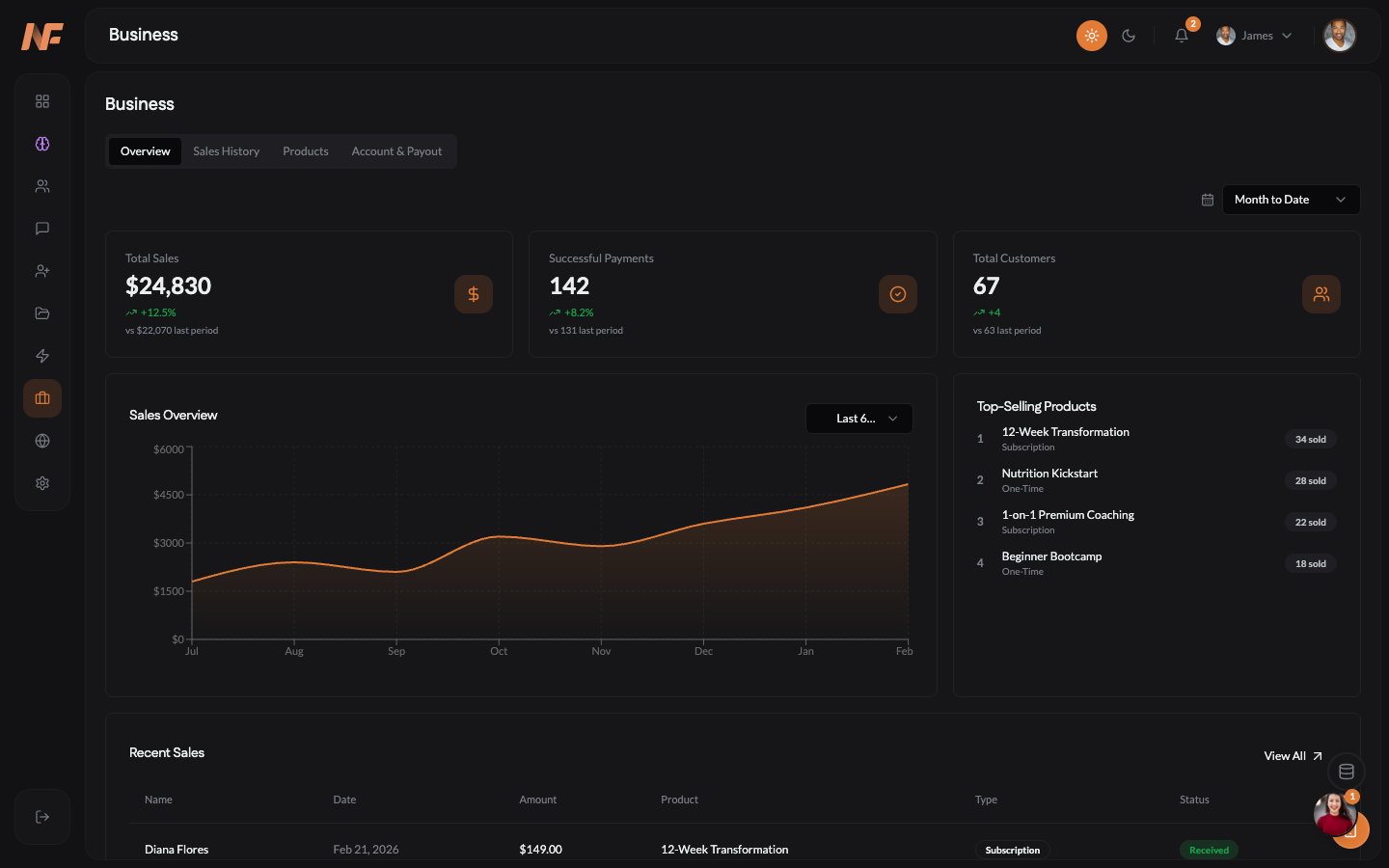Select the brain AI icon in sidebar

point(41,143)
